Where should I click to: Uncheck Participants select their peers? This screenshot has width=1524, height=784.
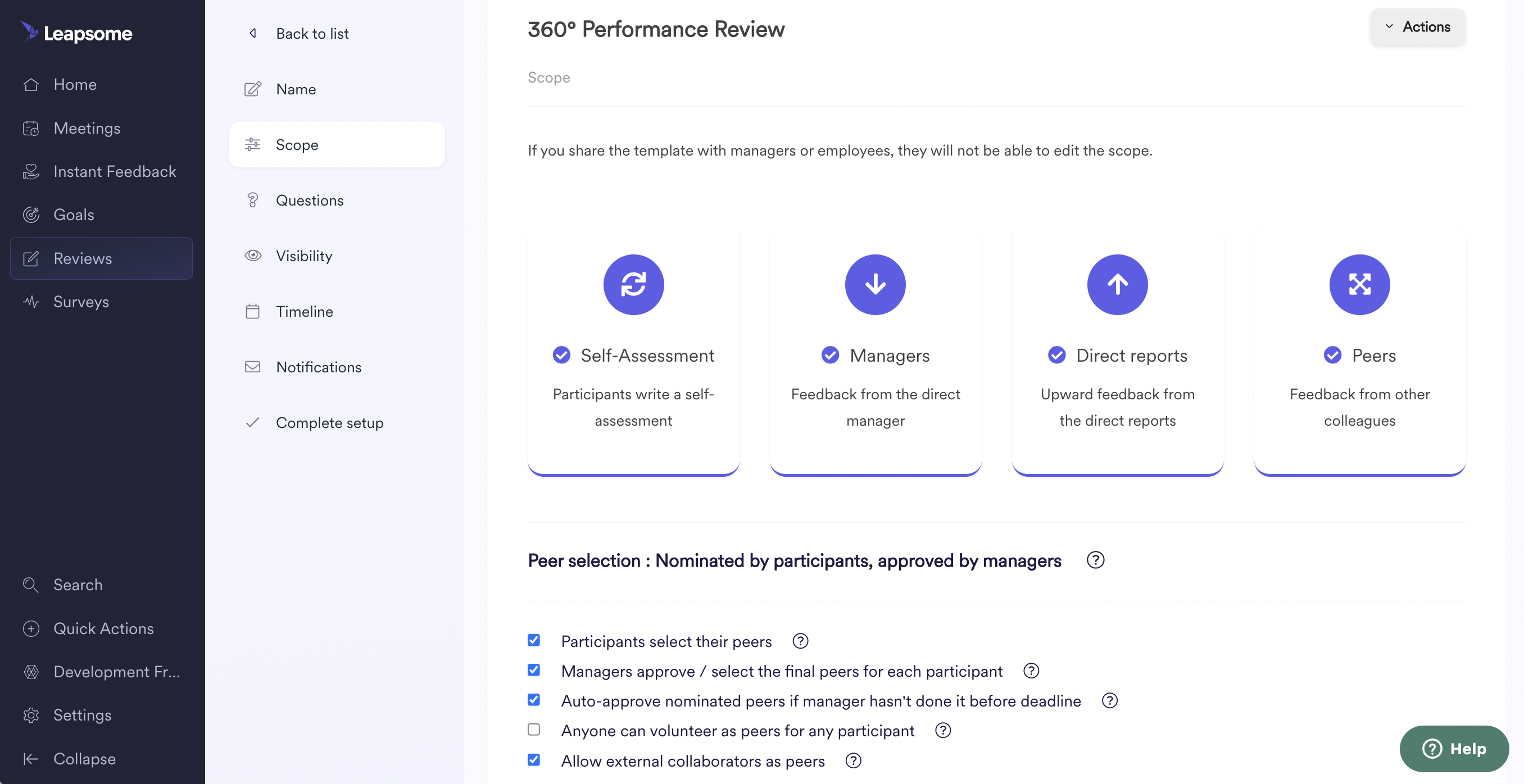pyautogui.click(x=534, y=640)
